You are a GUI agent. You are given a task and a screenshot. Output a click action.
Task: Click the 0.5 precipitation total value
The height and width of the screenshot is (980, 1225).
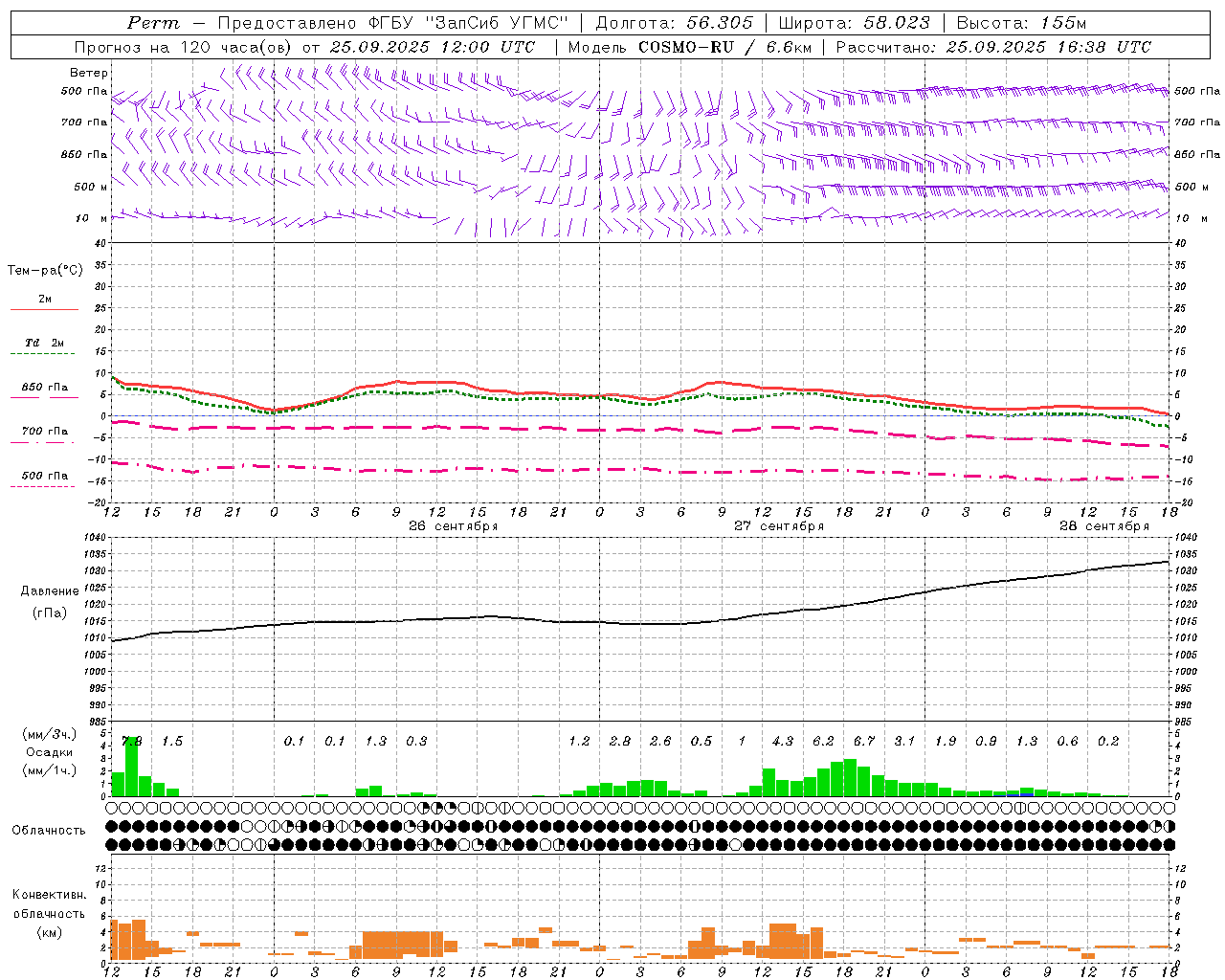tap(702, 742)
